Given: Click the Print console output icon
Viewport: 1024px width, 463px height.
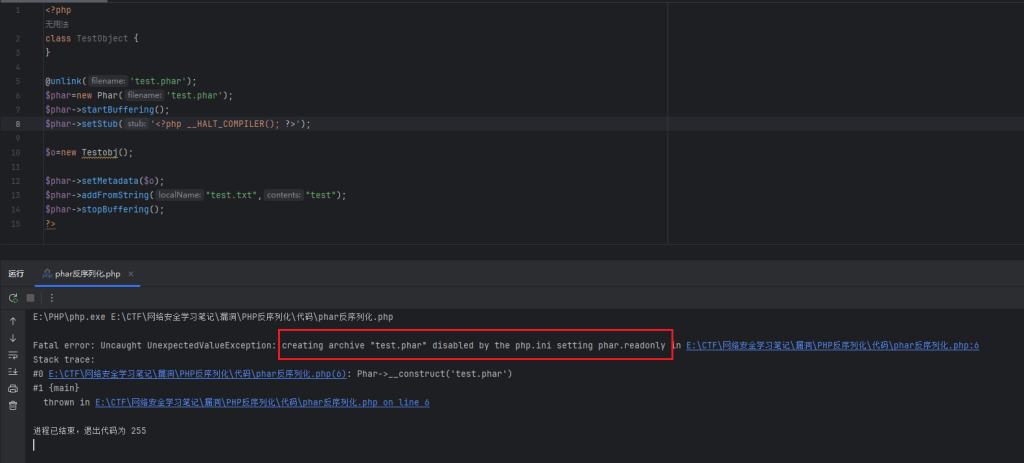Looking at the screenshot, I should tap(13, 388).
